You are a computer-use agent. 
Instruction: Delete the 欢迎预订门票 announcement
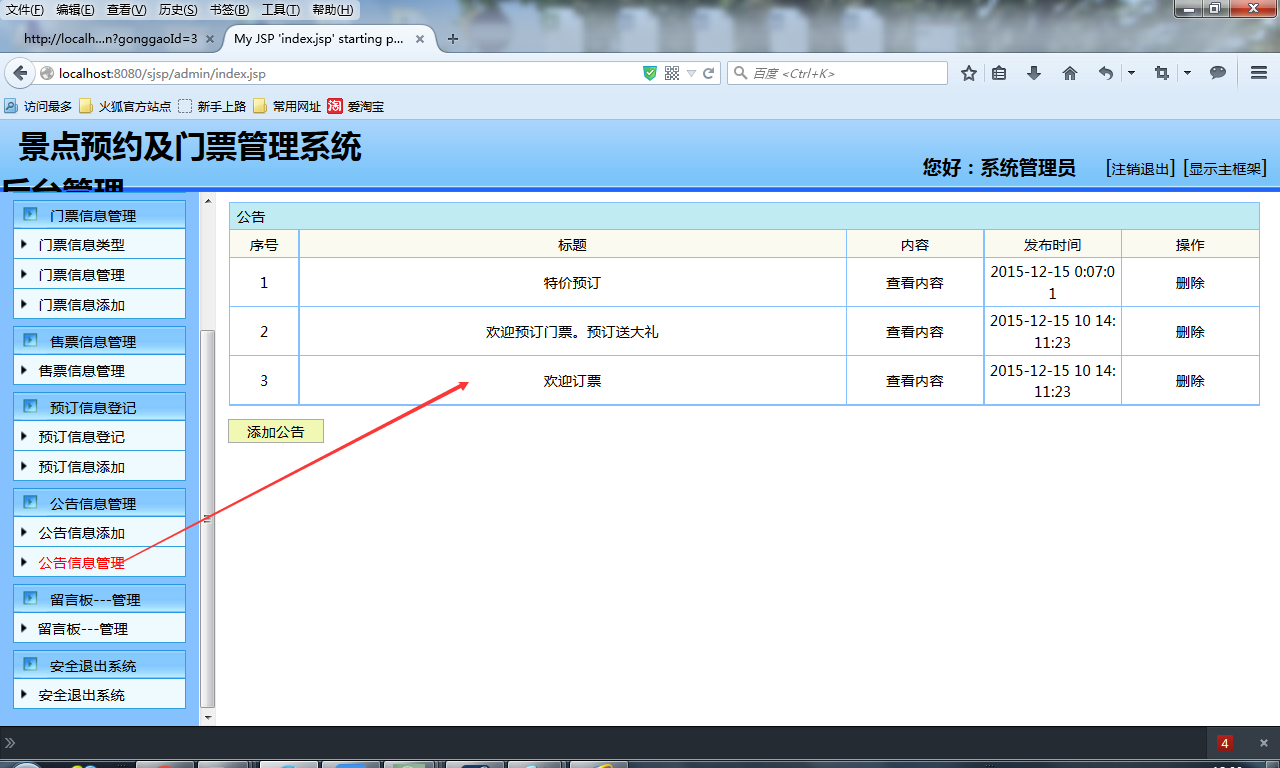coord(1190,332)
